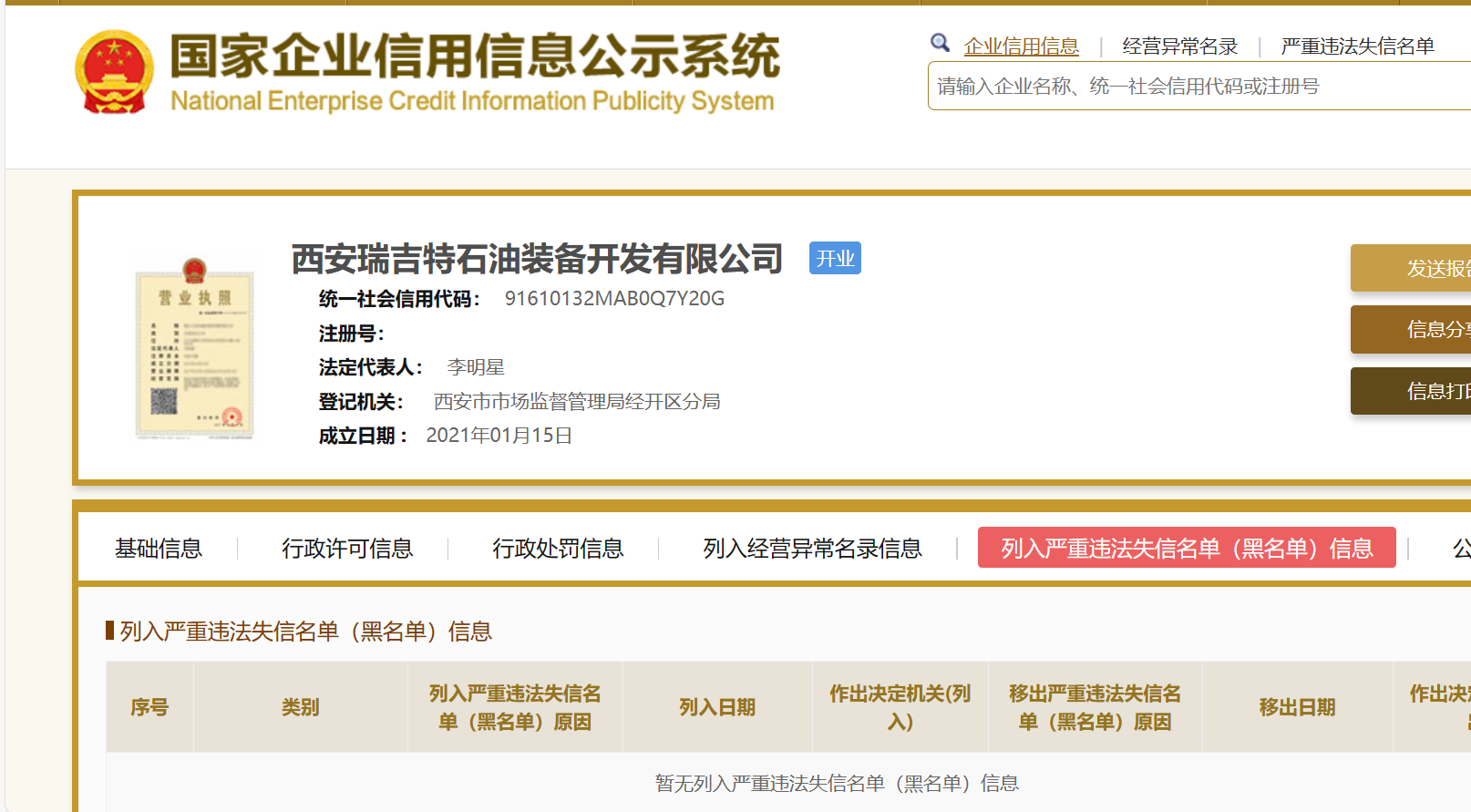Click the 作出决定机关(列入) column header
The width and height of the screenshot is (1471, 812).
pyautogui.click(x=900, y=707)
